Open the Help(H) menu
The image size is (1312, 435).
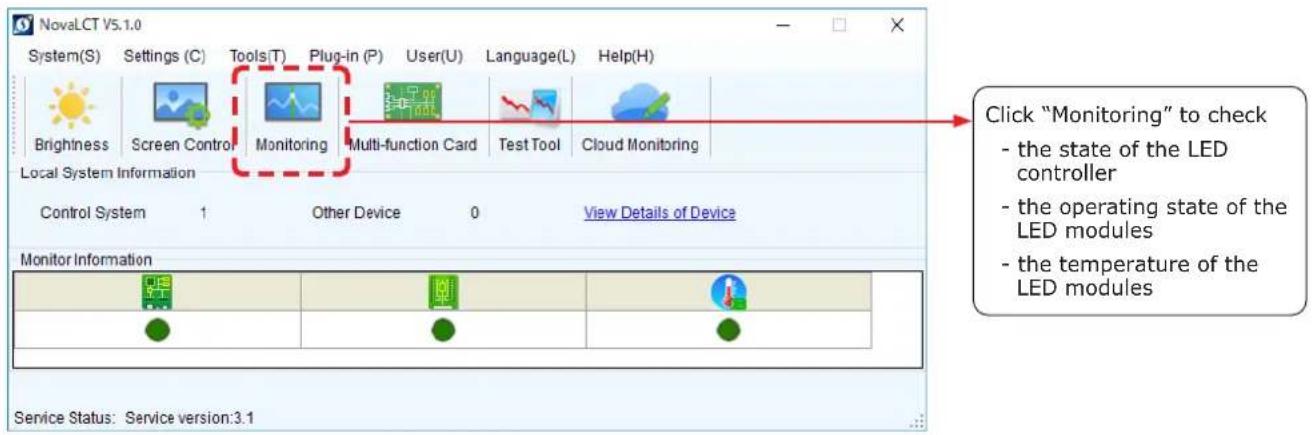626,56
